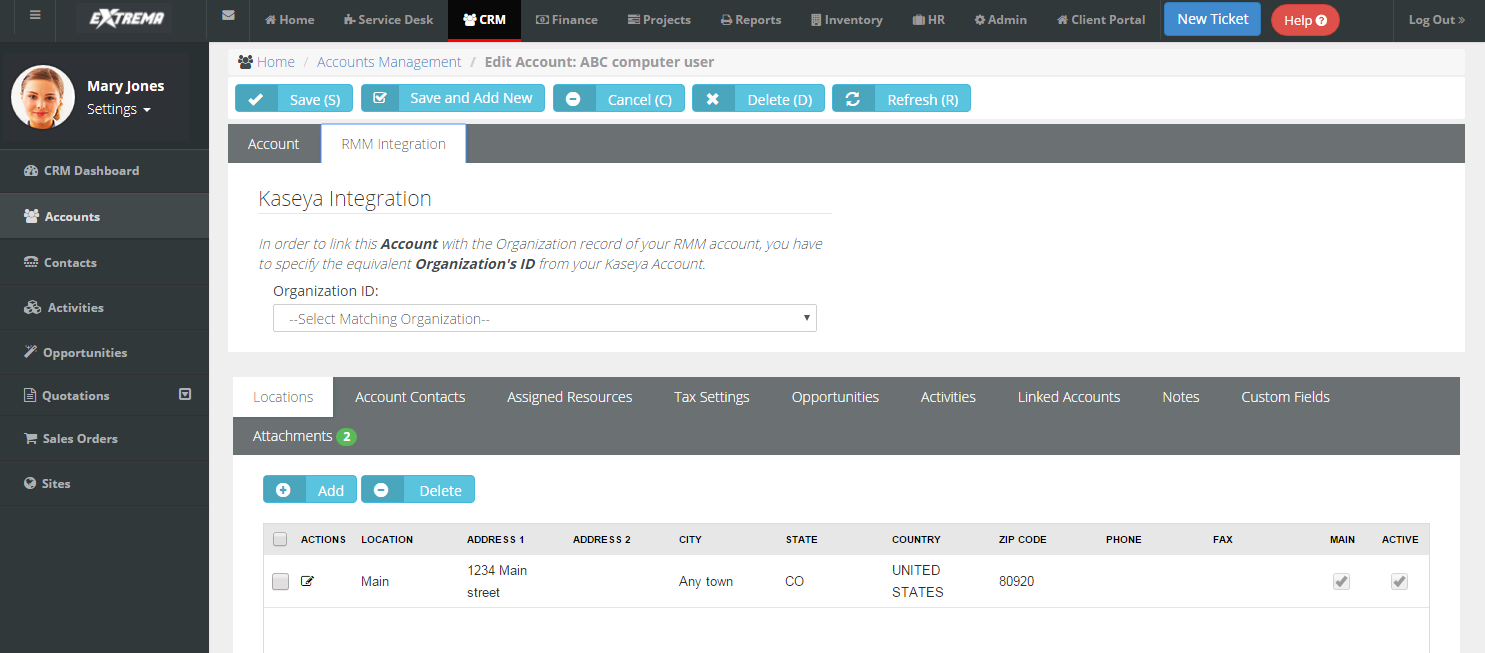Click the zip code value 80920
This screenshot has height=653, width=1485.
tap(1016, 581)
